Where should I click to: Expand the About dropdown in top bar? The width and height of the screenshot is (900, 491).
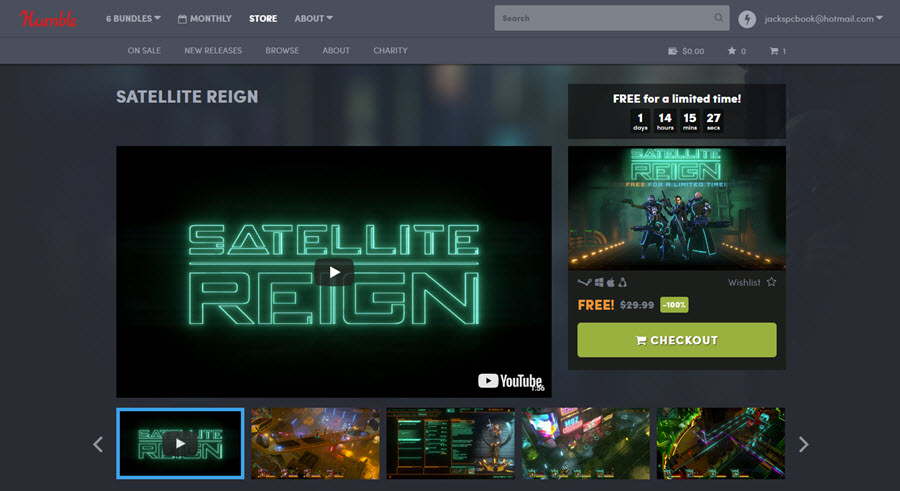pyautogui.click(x=314, y=18)
